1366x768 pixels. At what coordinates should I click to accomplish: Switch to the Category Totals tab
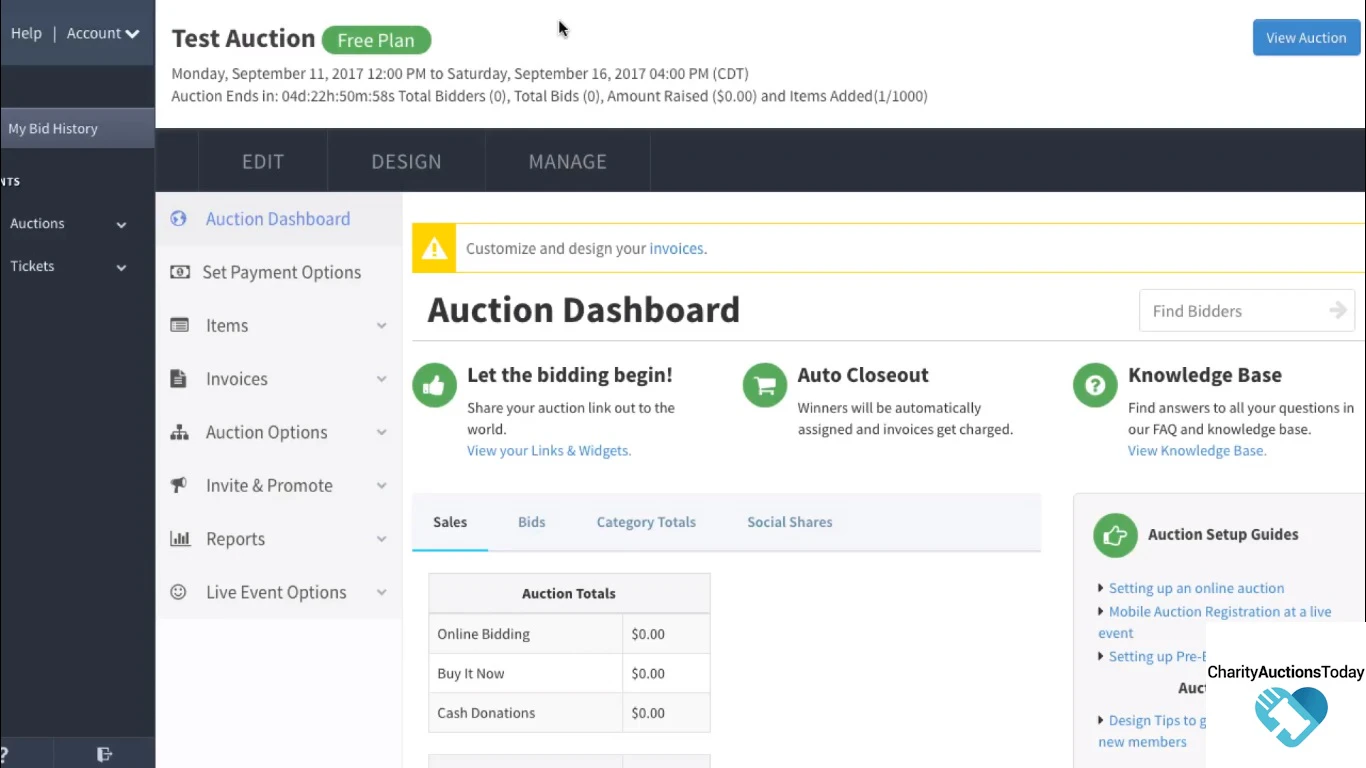[x=646, y=522]
